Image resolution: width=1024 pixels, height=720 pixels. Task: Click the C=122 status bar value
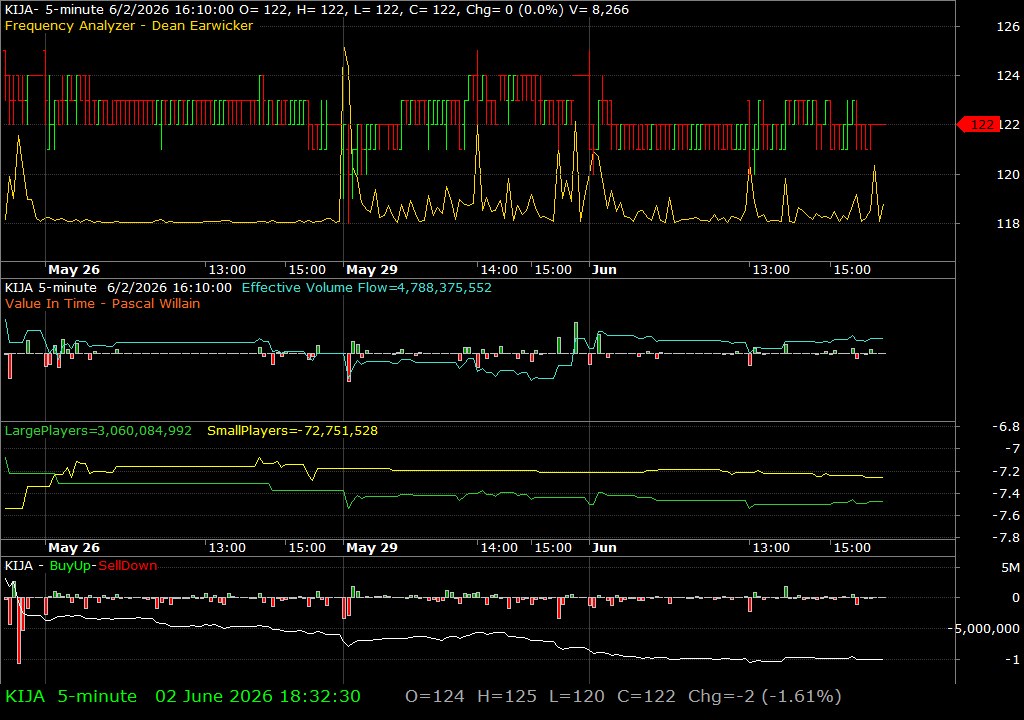pyautogui.click(x=647, y=696)
